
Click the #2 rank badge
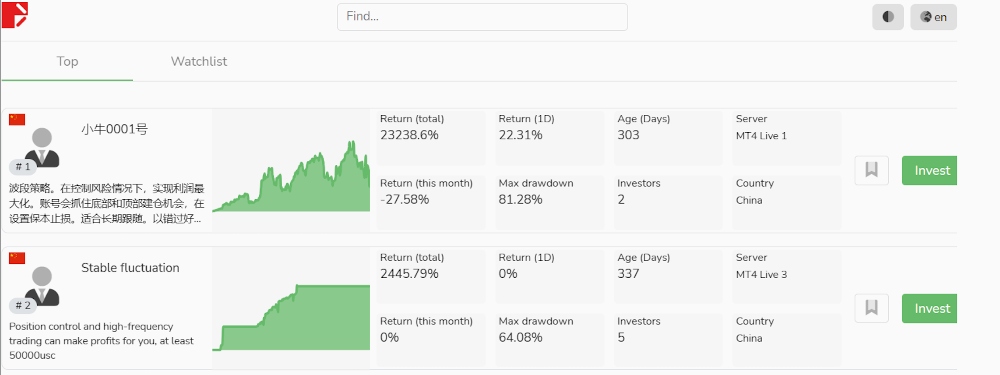[x=23, y=305]
